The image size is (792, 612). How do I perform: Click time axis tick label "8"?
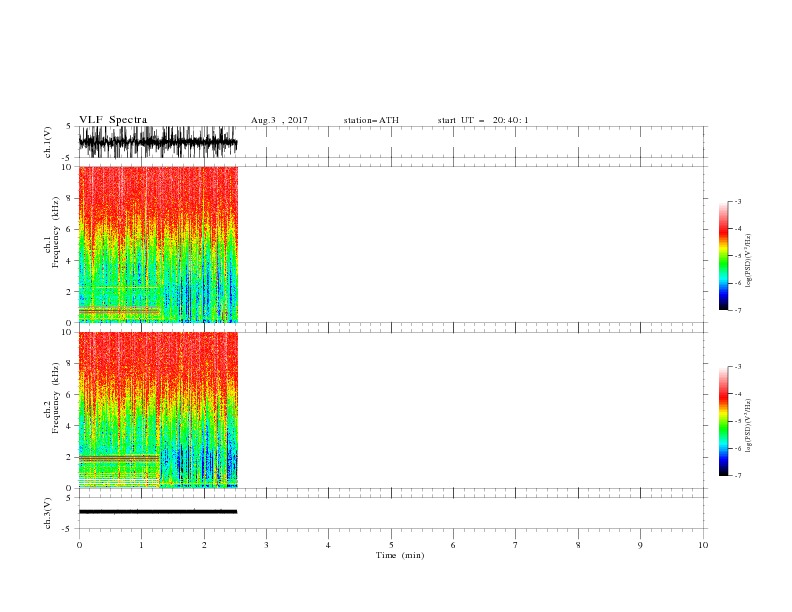coord(578,545)
